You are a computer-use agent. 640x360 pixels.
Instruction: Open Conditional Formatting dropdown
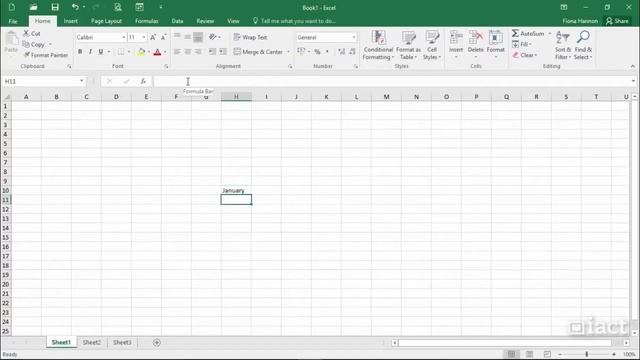(378, 45)
